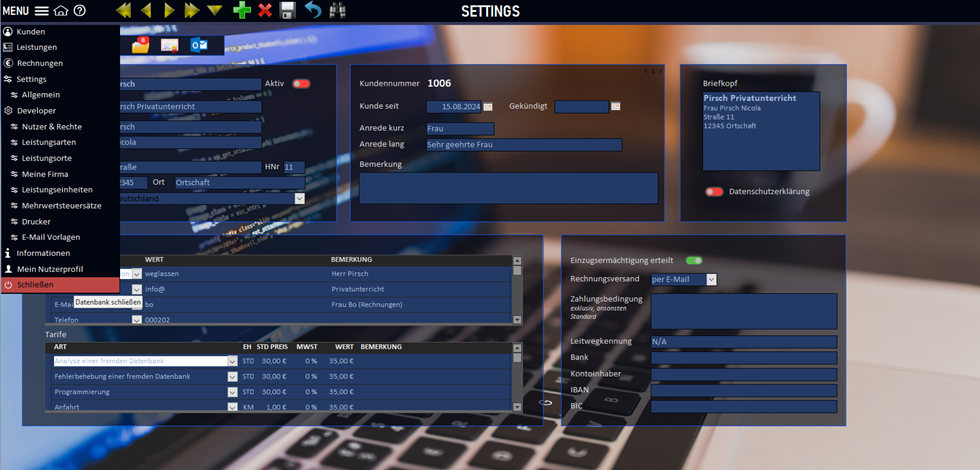This screenshot has width=980, height=470.
Task: Expand the 'Analyse einer fremden Datenbank' tariff dropdown
Action: point(229,361)
